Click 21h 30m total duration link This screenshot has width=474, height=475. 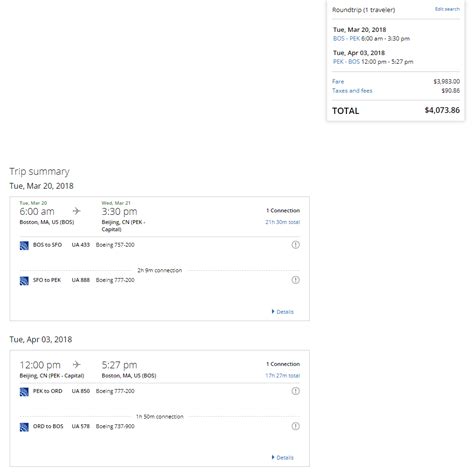pos(283,222)
